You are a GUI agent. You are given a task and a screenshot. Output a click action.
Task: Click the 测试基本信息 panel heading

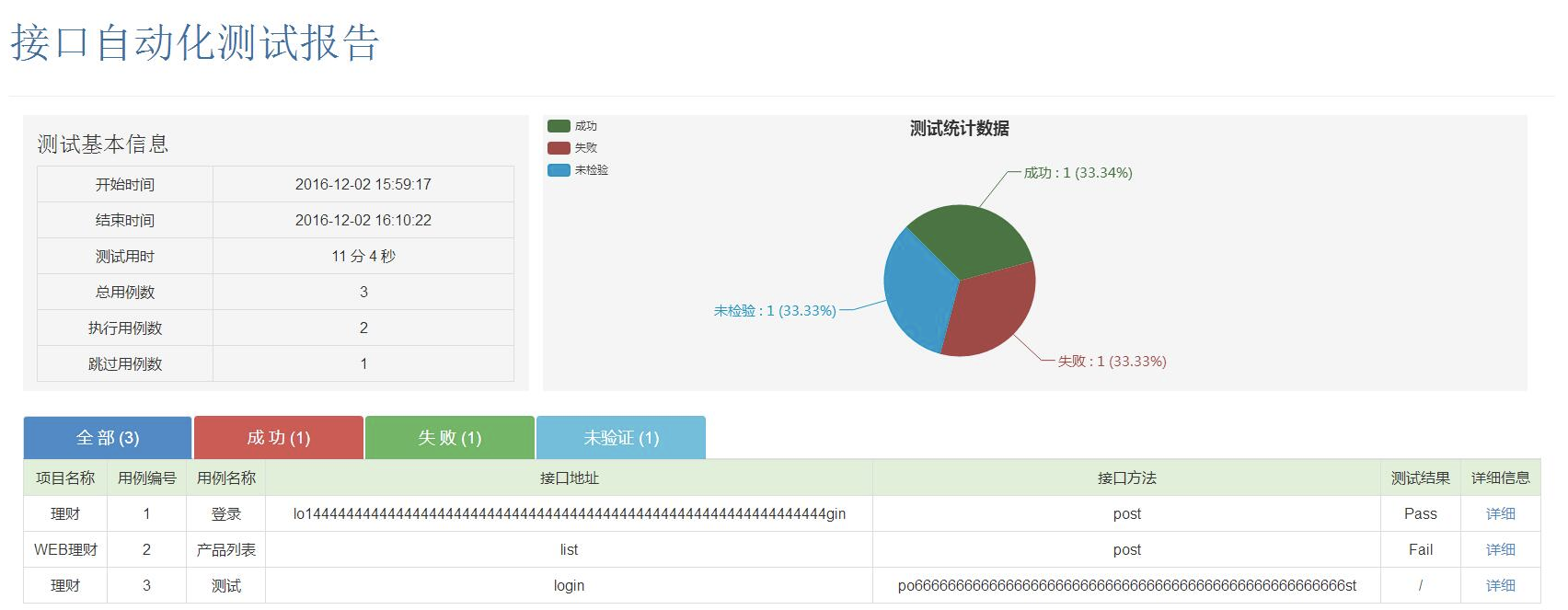click(103, 144)
